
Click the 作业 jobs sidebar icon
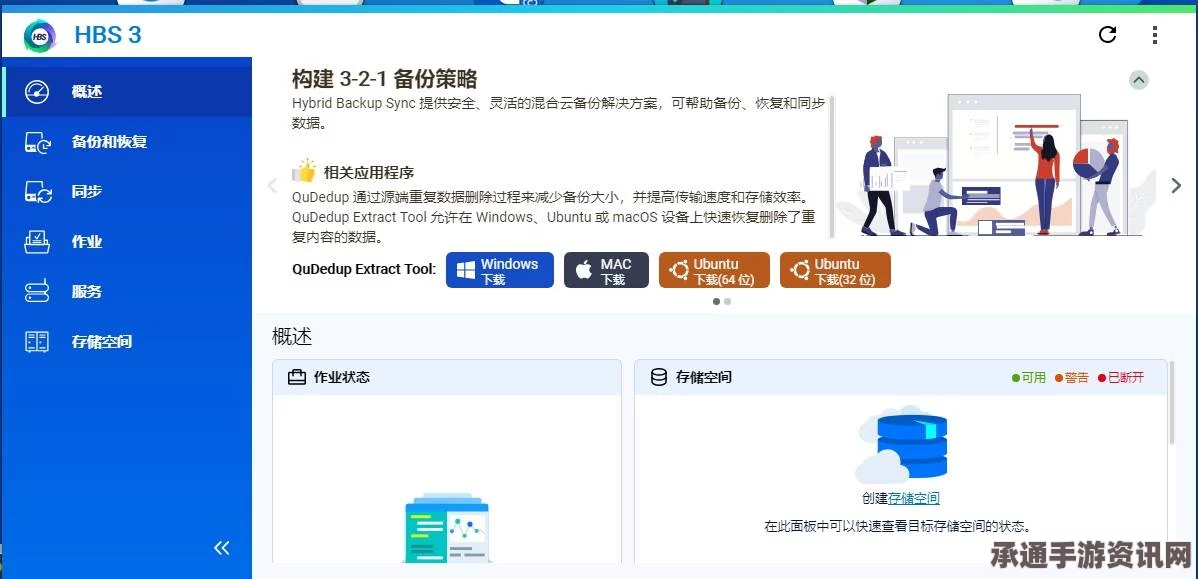37,242
